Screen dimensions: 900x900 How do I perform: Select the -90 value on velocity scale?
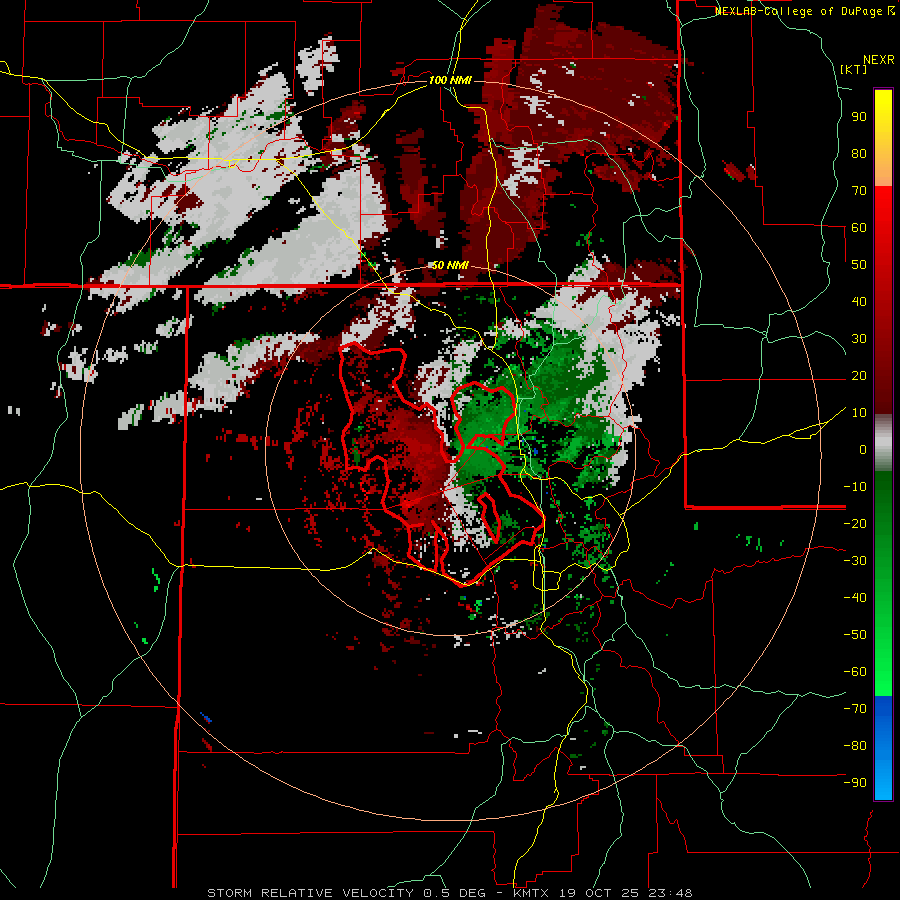click(x=855, y=782)
